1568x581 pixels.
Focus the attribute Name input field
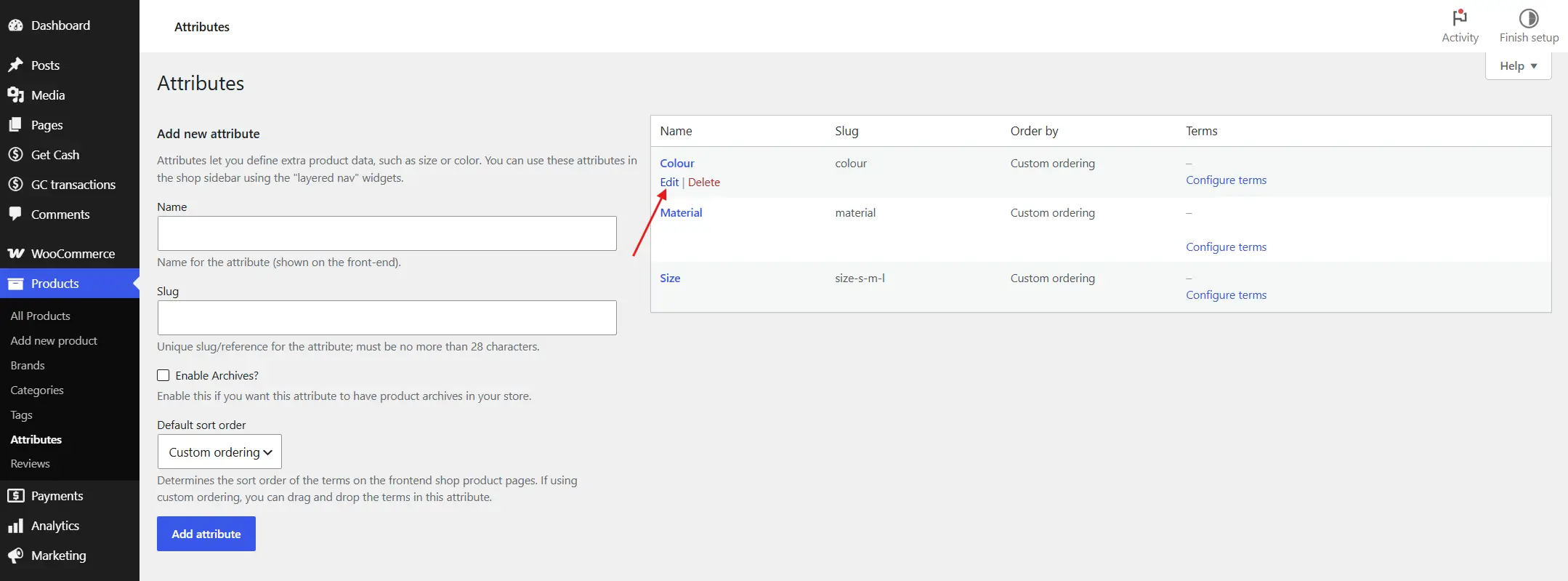pos(387,233)
